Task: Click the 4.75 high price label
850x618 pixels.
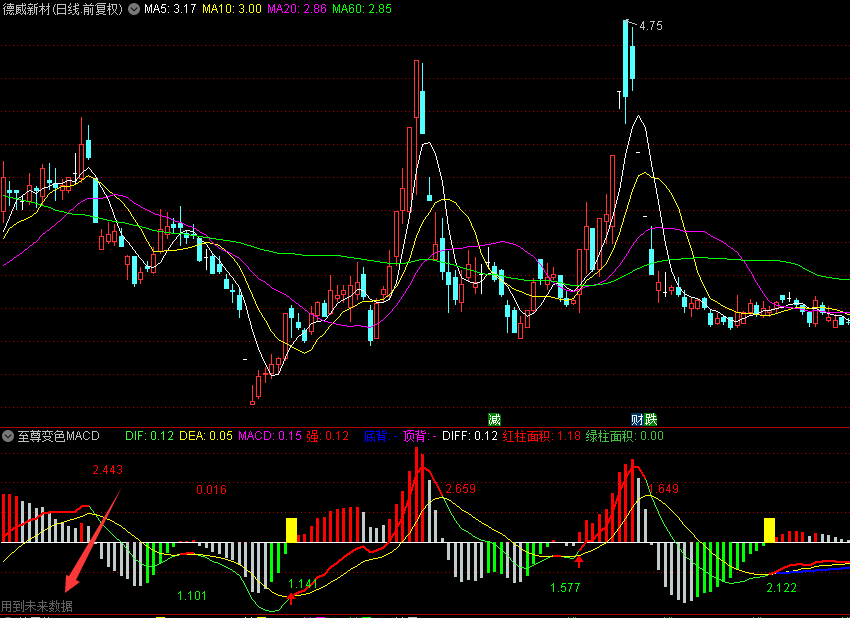Action: point(651,25)
